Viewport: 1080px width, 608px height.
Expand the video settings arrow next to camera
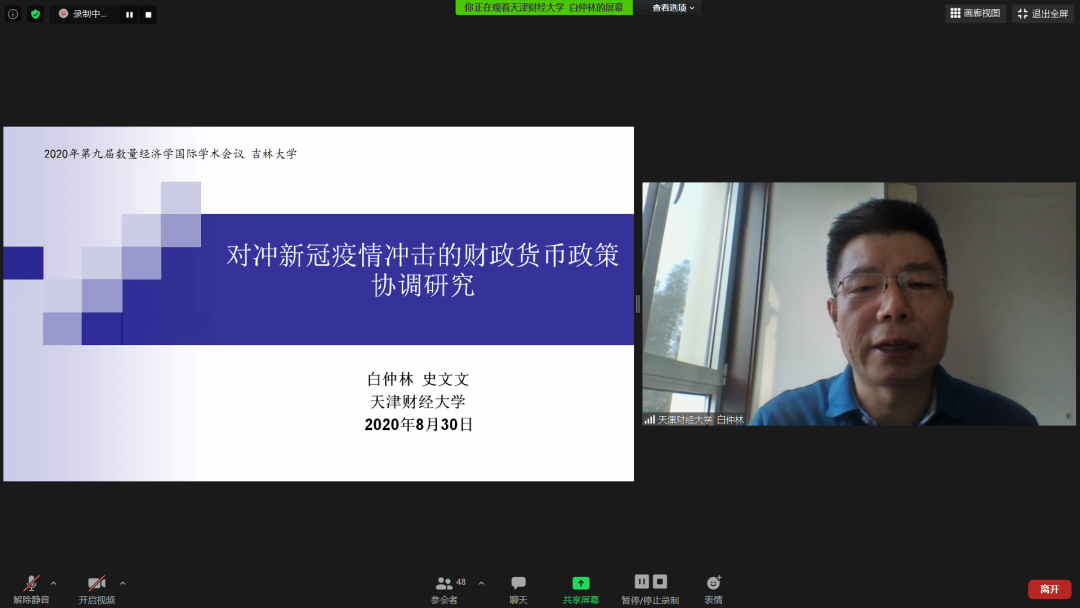[x=123, y=583]
